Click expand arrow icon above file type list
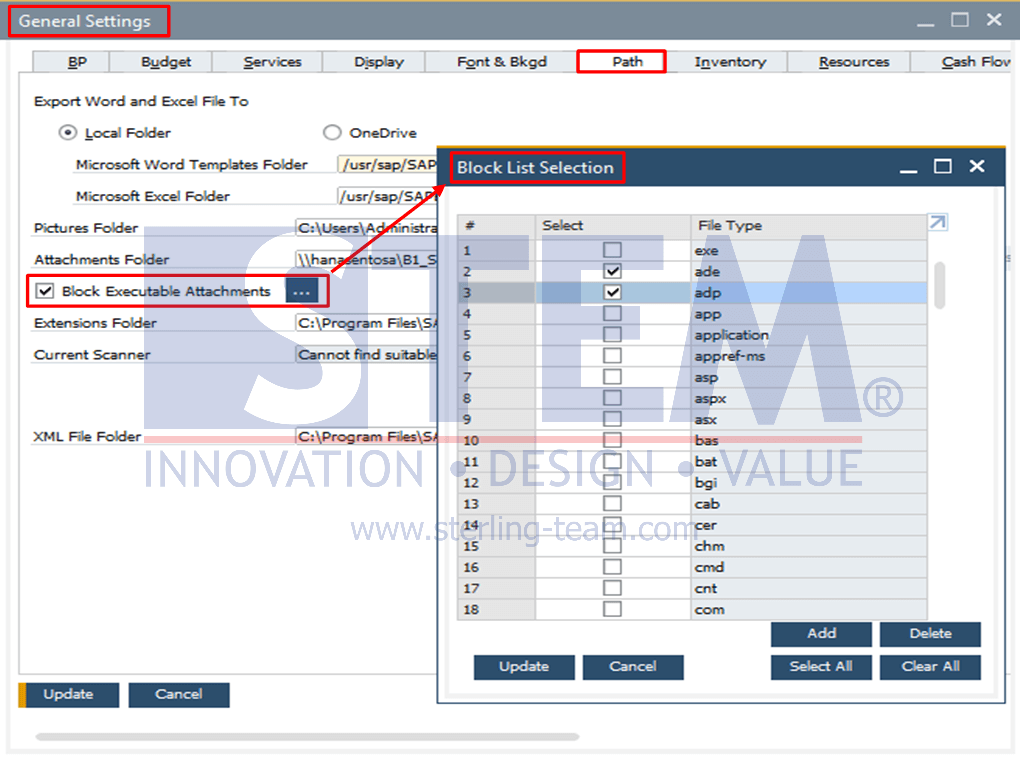The width and height of the screenshot is (1020, 757). click(937, 222)
